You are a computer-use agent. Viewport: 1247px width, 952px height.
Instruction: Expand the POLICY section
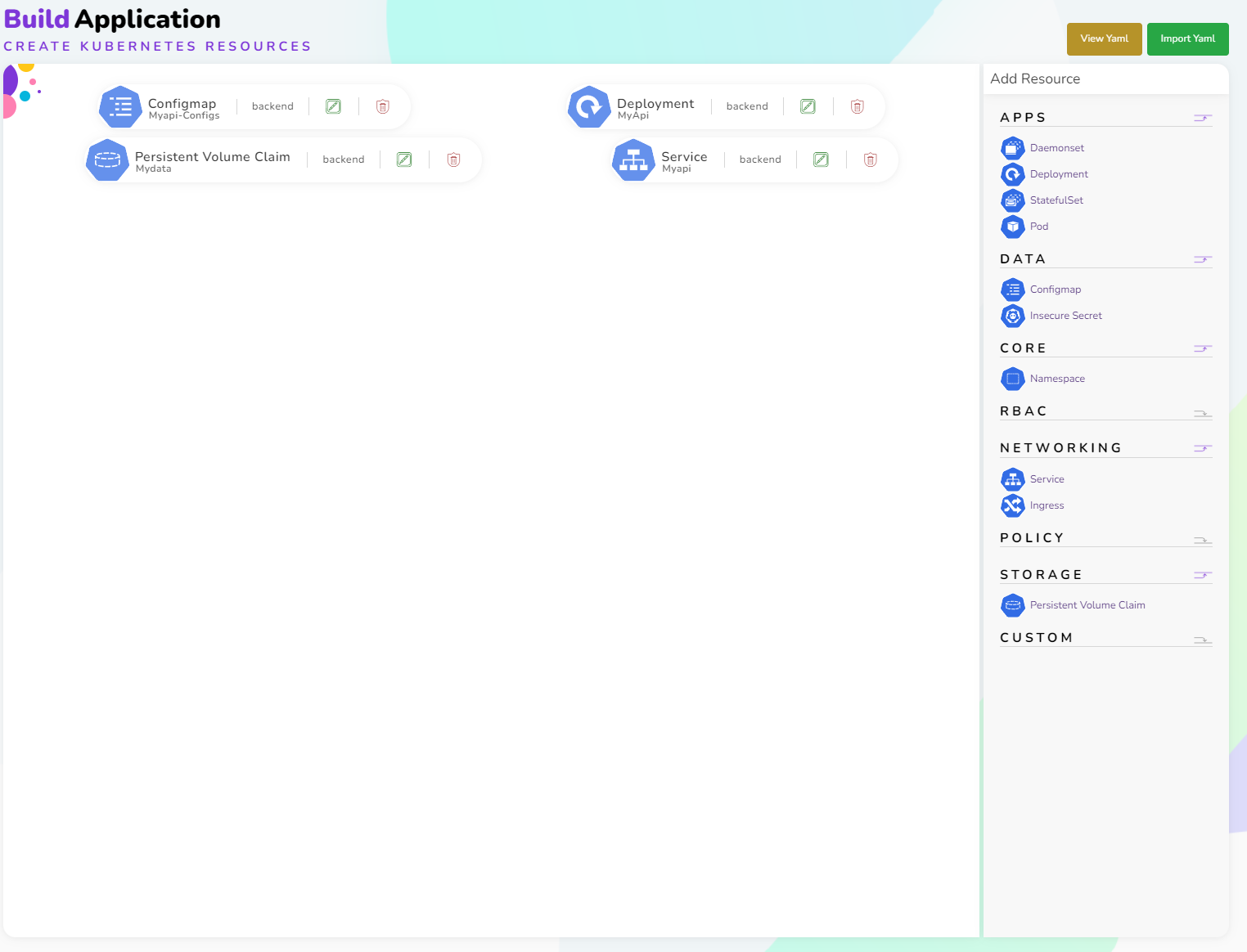(x=1202, y=540)
